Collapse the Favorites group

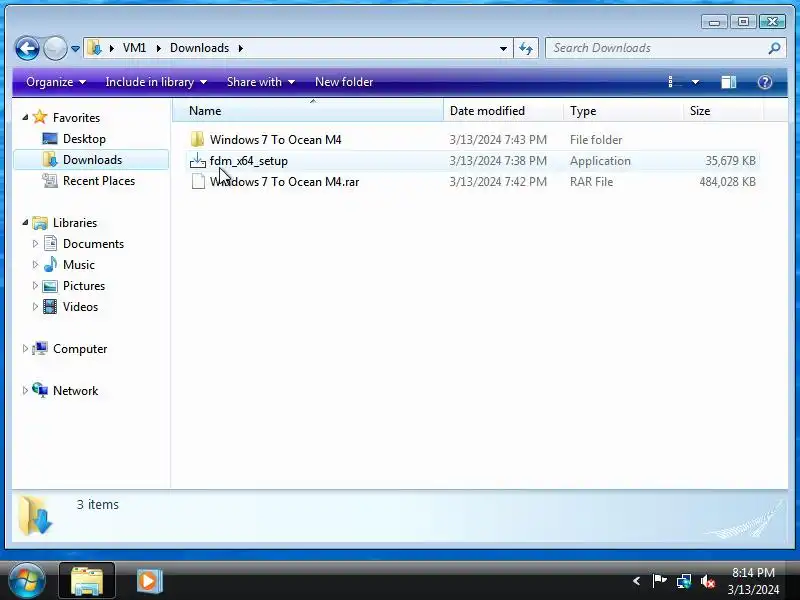25,117
